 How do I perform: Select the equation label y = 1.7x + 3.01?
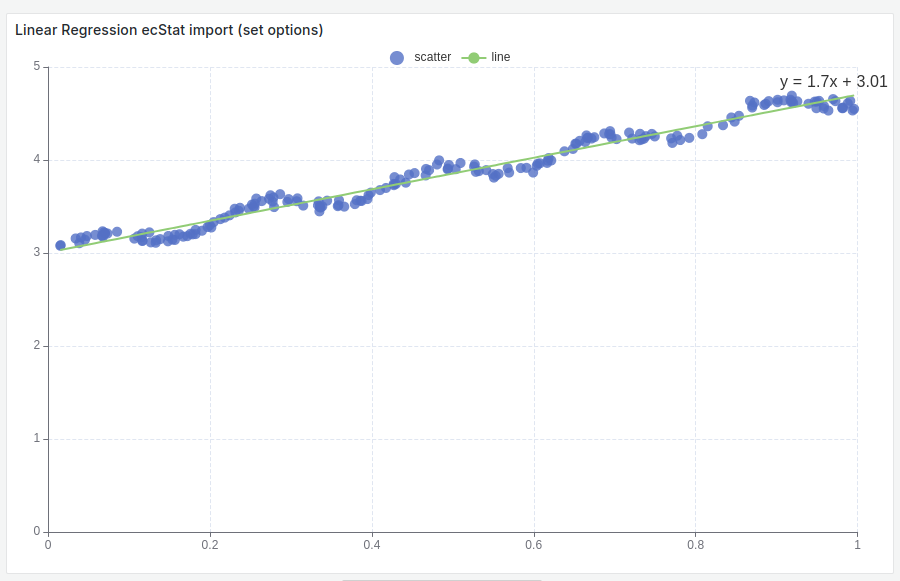click(x=831, y=82)
